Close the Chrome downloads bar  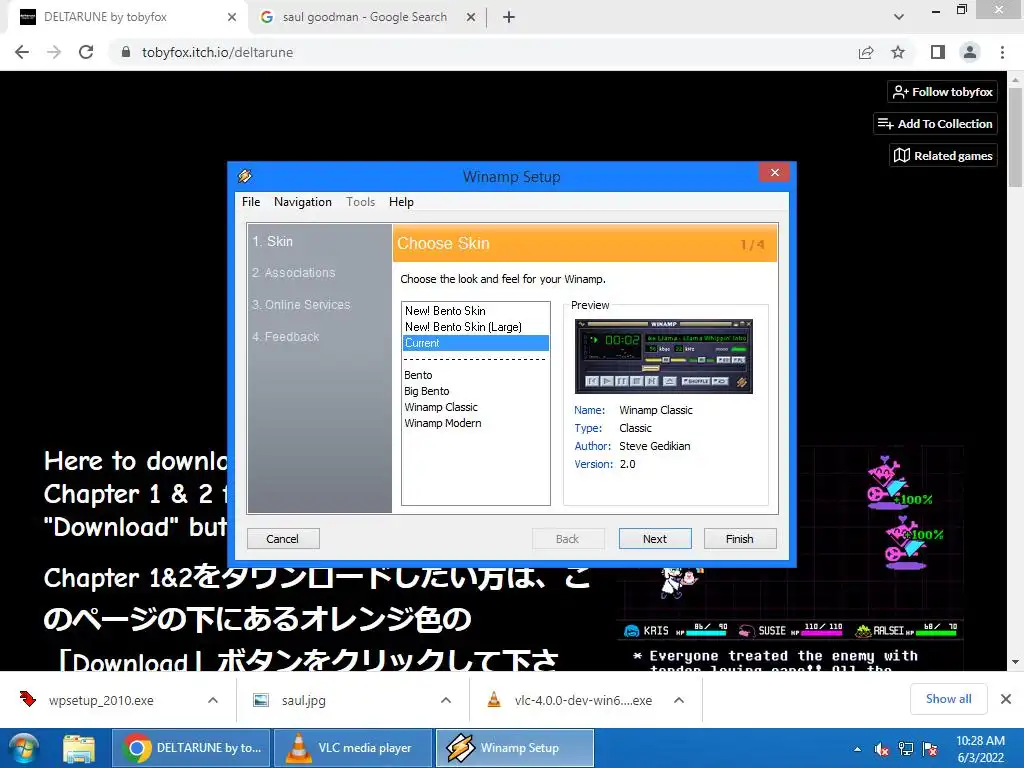[x=1006, y=699]
